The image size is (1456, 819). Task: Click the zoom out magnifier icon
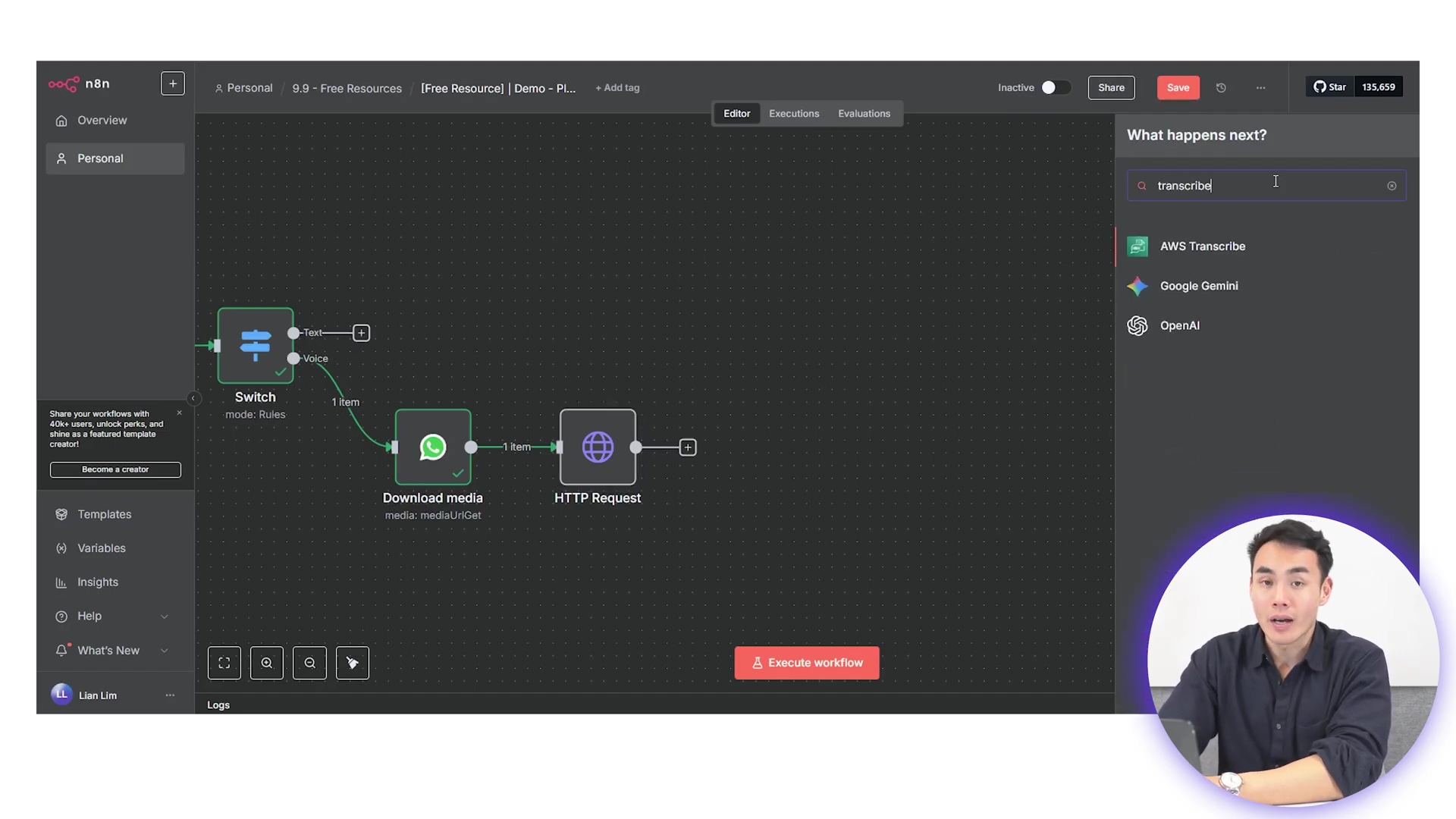[x=309, y=663]
